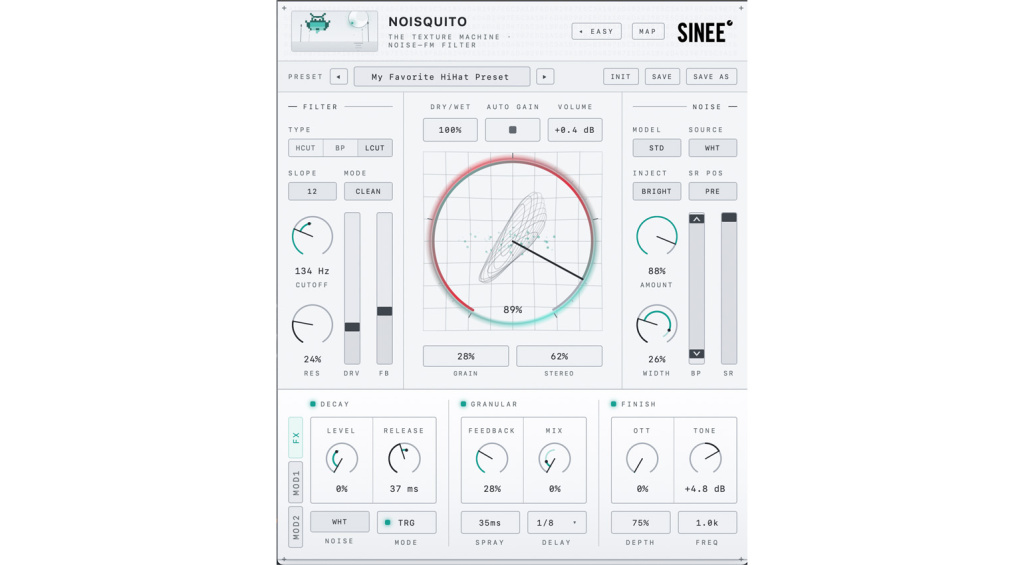Save the current preset
Viewport: 1024px width, 565px height.
(x=662, y=76)
